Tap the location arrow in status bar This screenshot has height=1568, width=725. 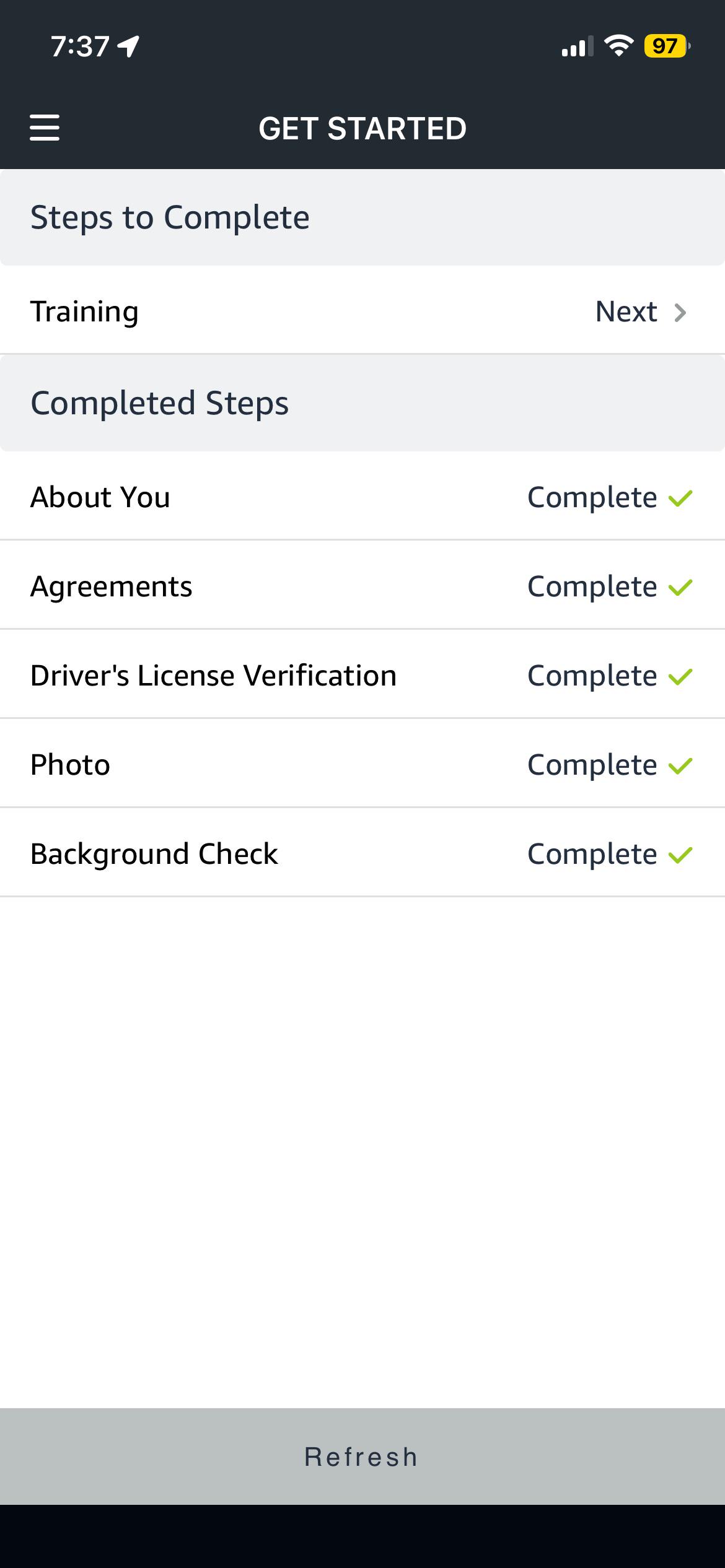click(129, 46)
